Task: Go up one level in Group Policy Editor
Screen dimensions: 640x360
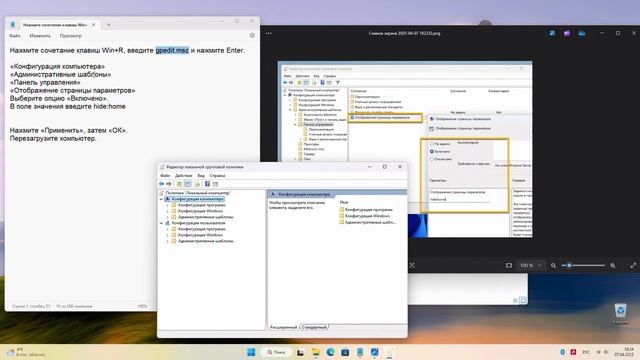Action: tap(179, 184)
